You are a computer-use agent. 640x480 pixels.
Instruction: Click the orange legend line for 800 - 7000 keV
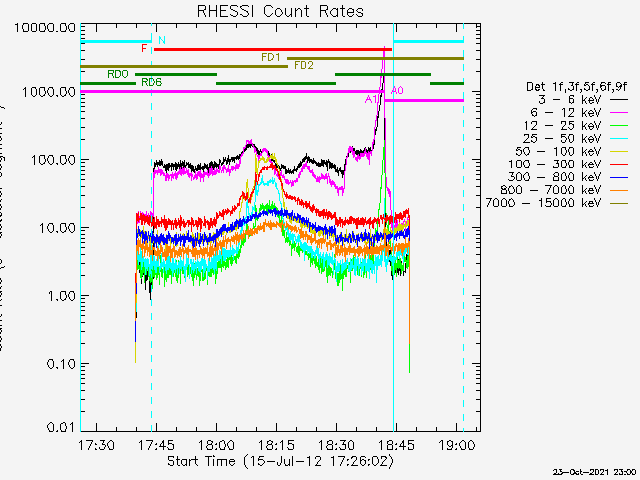[x=619, y=190]
